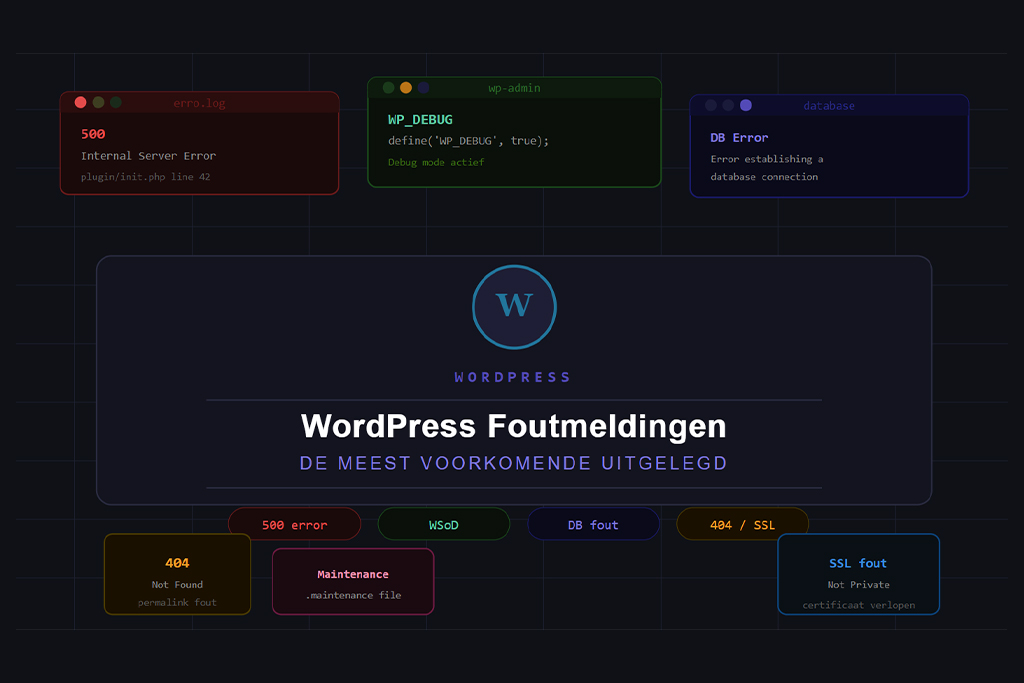Click 'certificaat verlopen' text
The image size is (1024, 683).
tap(859, 605)
